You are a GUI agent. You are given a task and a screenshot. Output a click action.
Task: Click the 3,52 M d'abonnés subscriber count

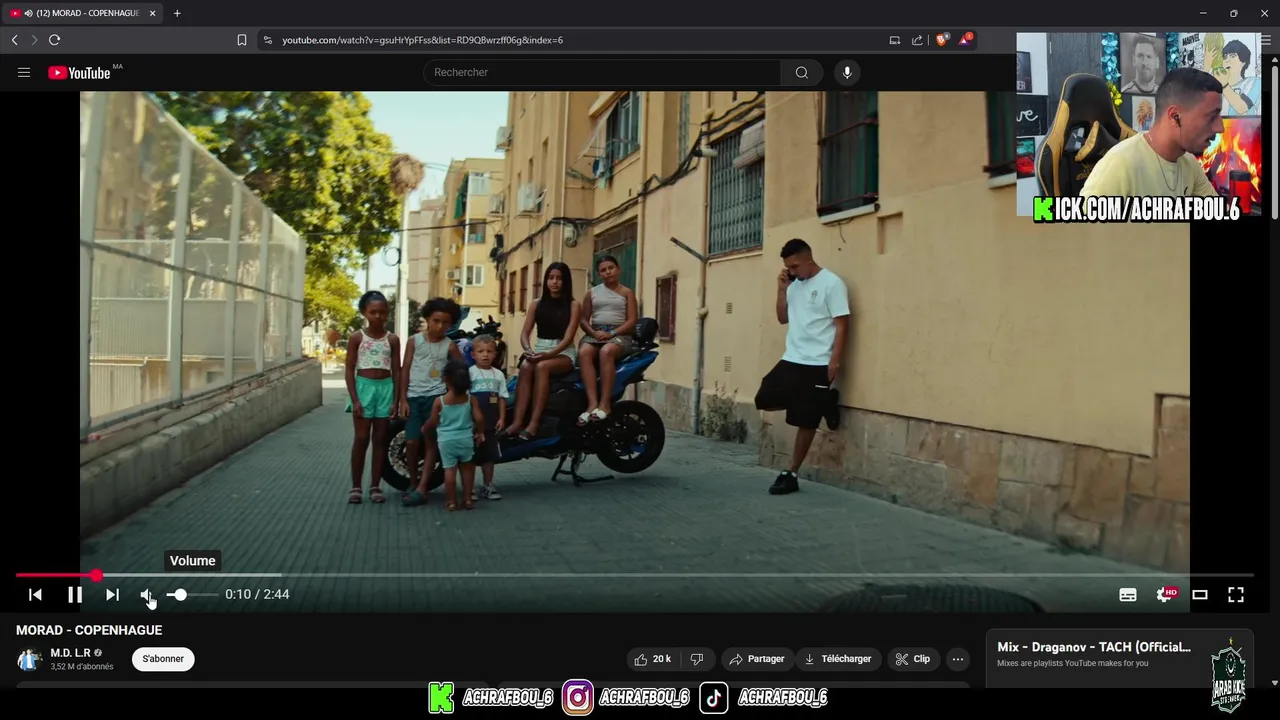(x=82, y=667)
